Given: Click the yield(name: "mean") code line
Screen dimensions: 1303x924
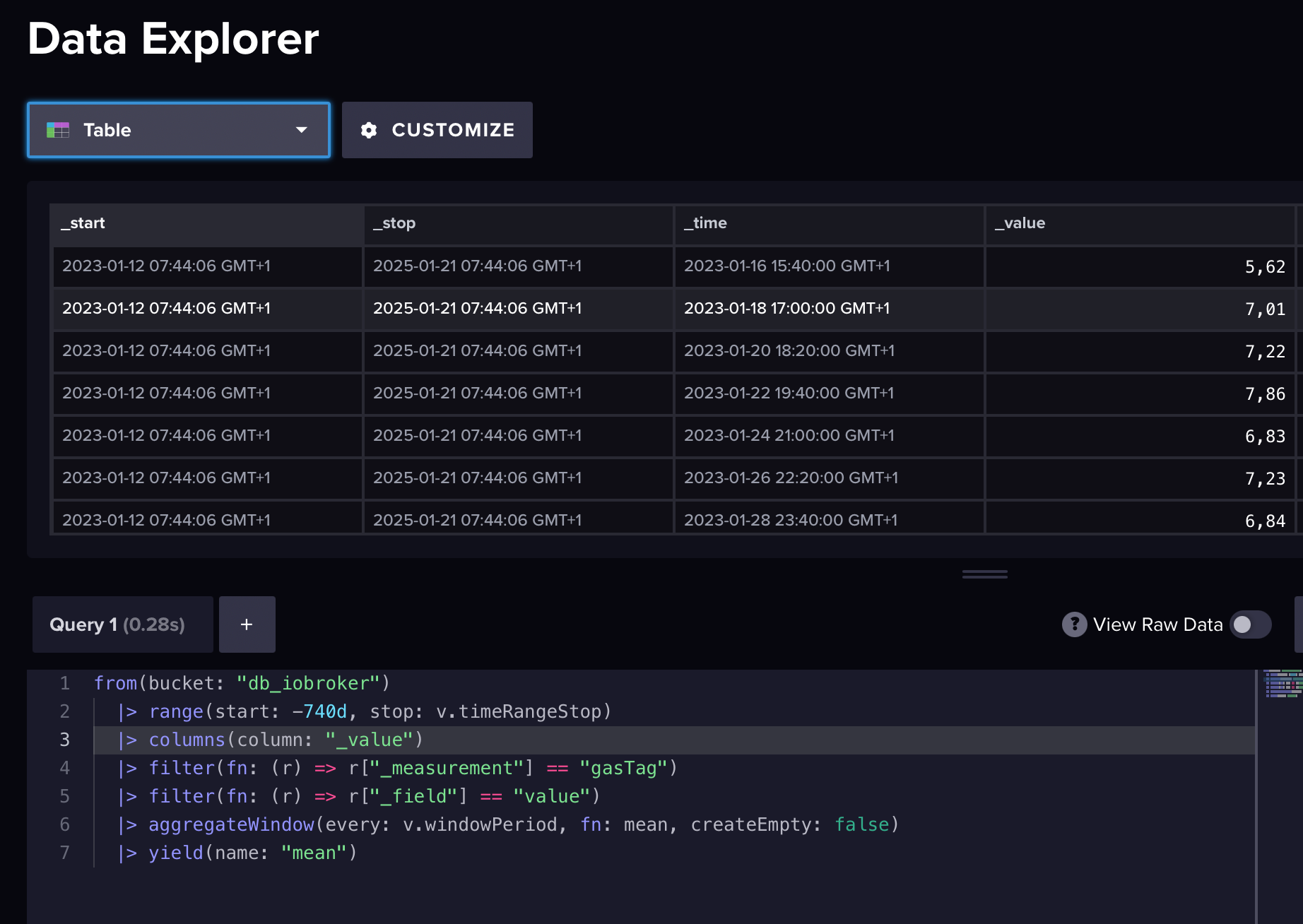Looking at the screenshot, I should pyautogui.click(x=237, y=853).
